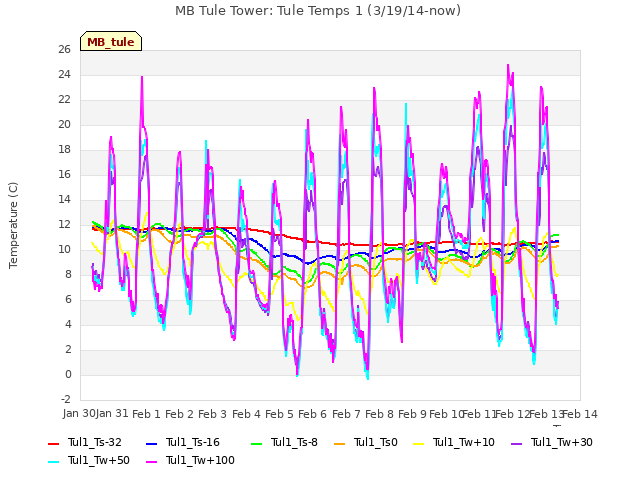Click the 26 y-axis tick label
This screenshot has width=640, height=480.
pyautogui.click(x=64, y=49)
